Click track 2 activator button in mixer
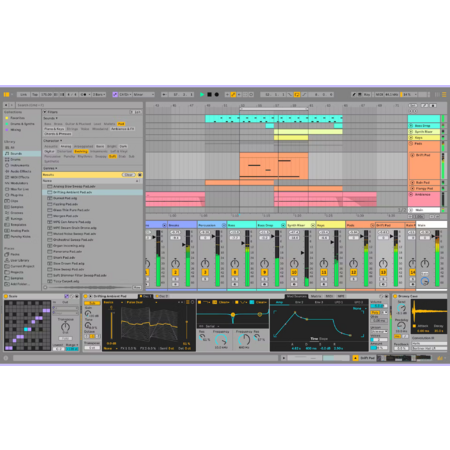 click(175, 272)
